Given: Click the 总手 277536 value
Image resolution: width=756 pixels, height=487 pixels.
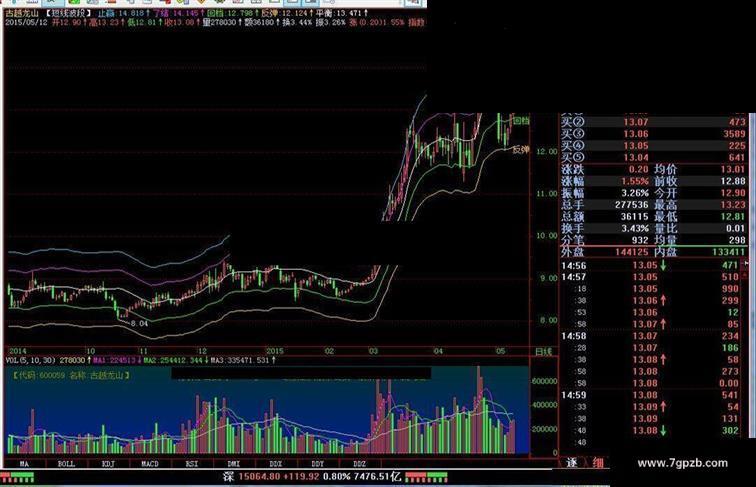Looking at the screenshot, I should pos(632,205).
